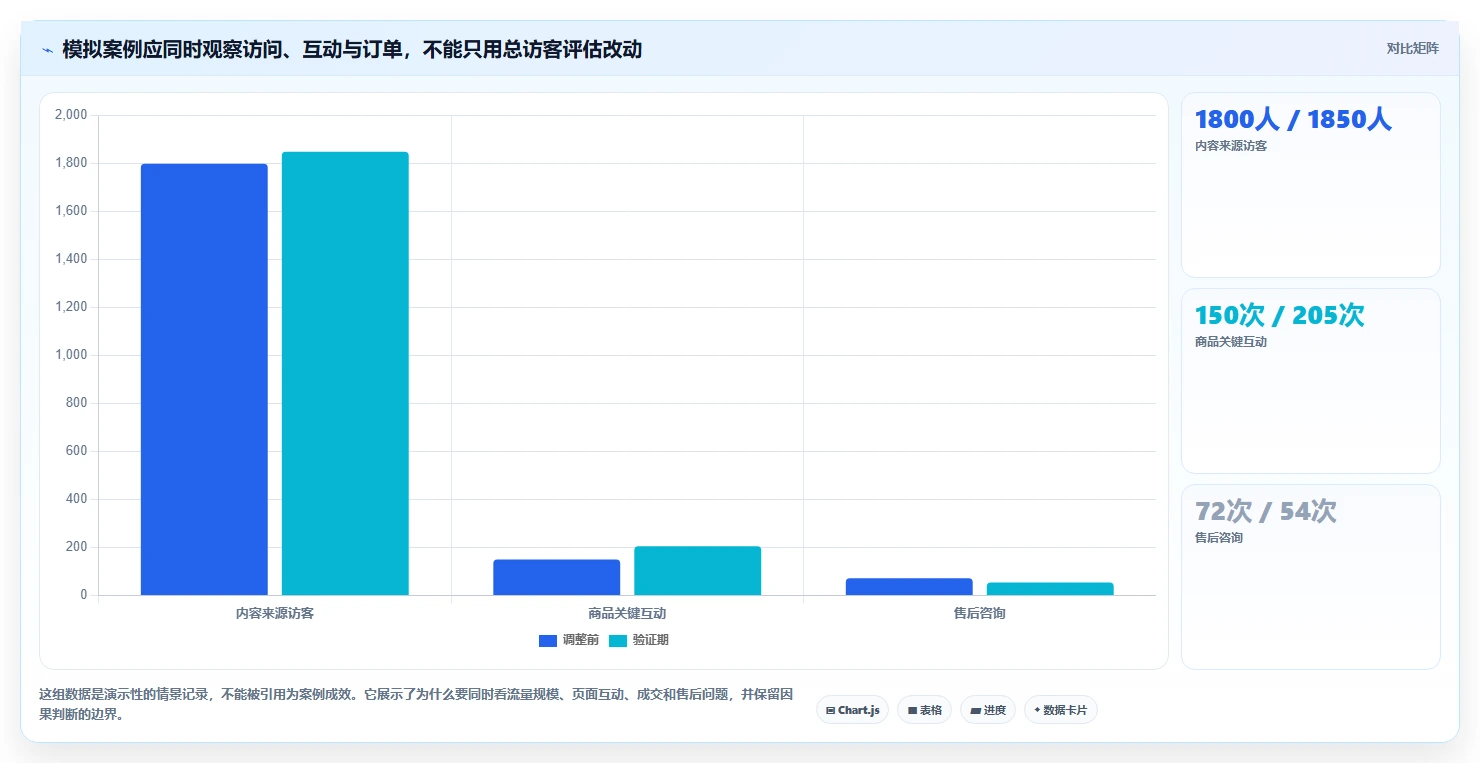
Task: Click the 1,000 y-axis tick label
Action: (x=71, y=355)
